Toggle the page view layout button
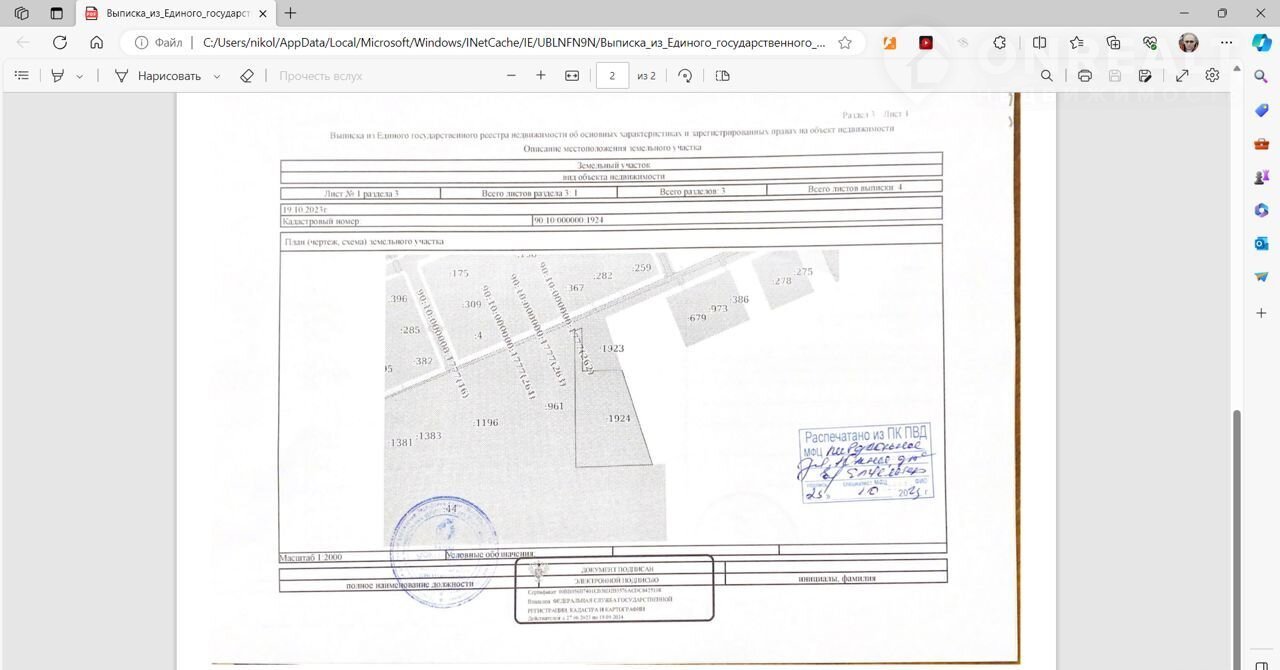The image size is (1280, 670). pos(723,76)
